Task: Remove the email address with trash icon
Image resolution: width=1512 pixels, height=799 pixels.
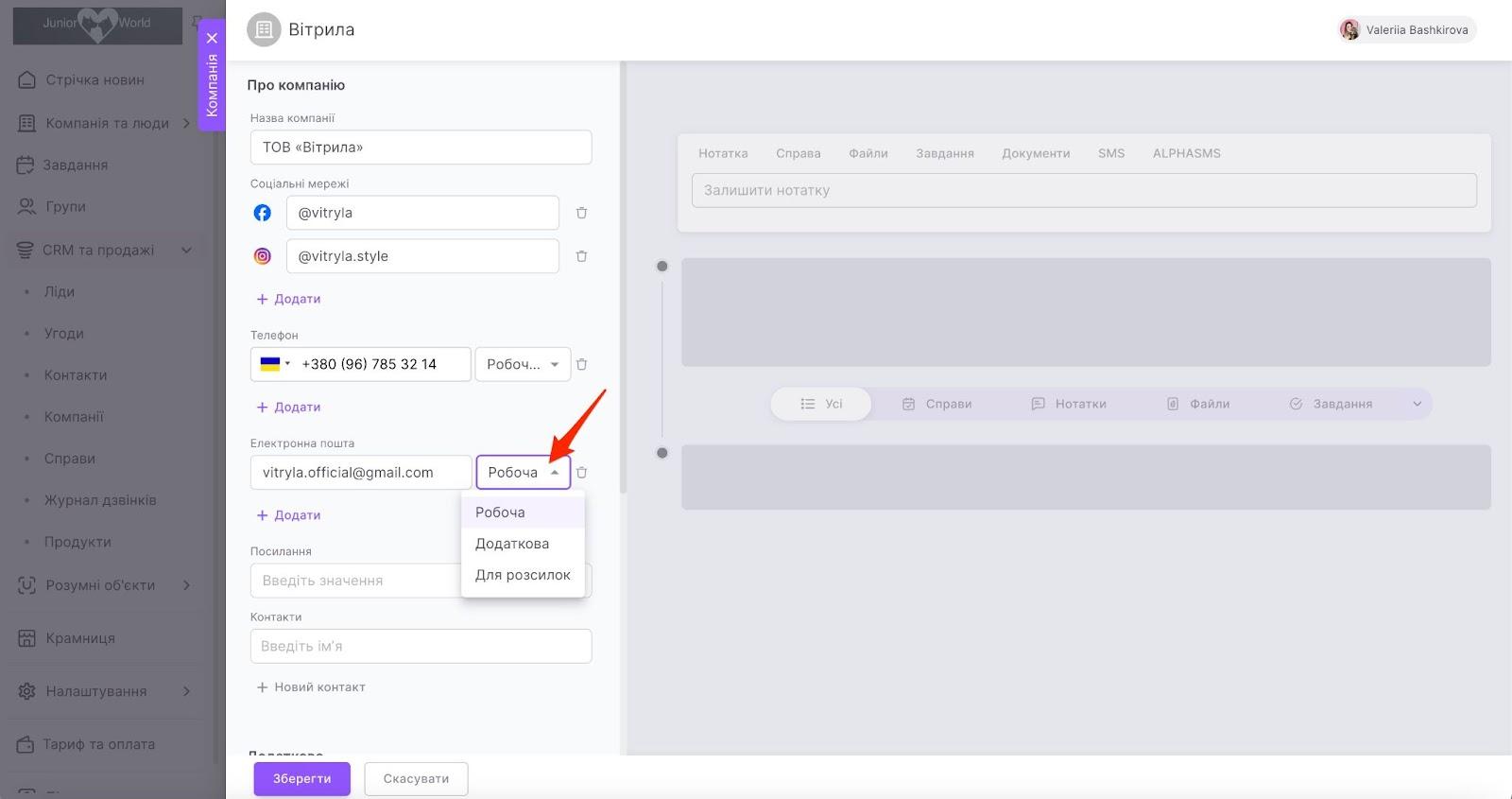Action: pyautogui.click(x=581, y=472)
